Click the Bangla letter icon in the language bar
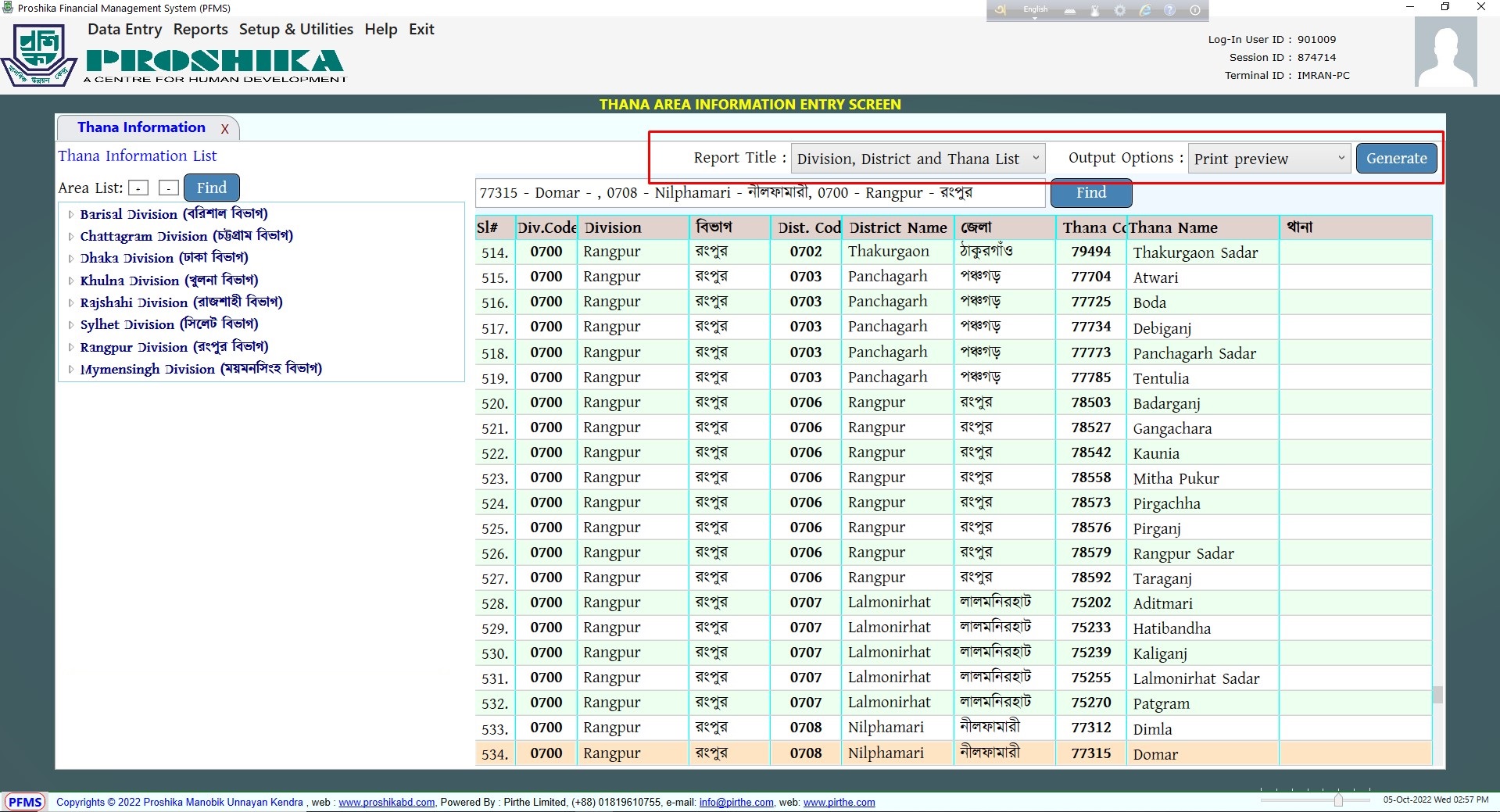Viewport: 1500px width, 812px height. click(1000, 10)
